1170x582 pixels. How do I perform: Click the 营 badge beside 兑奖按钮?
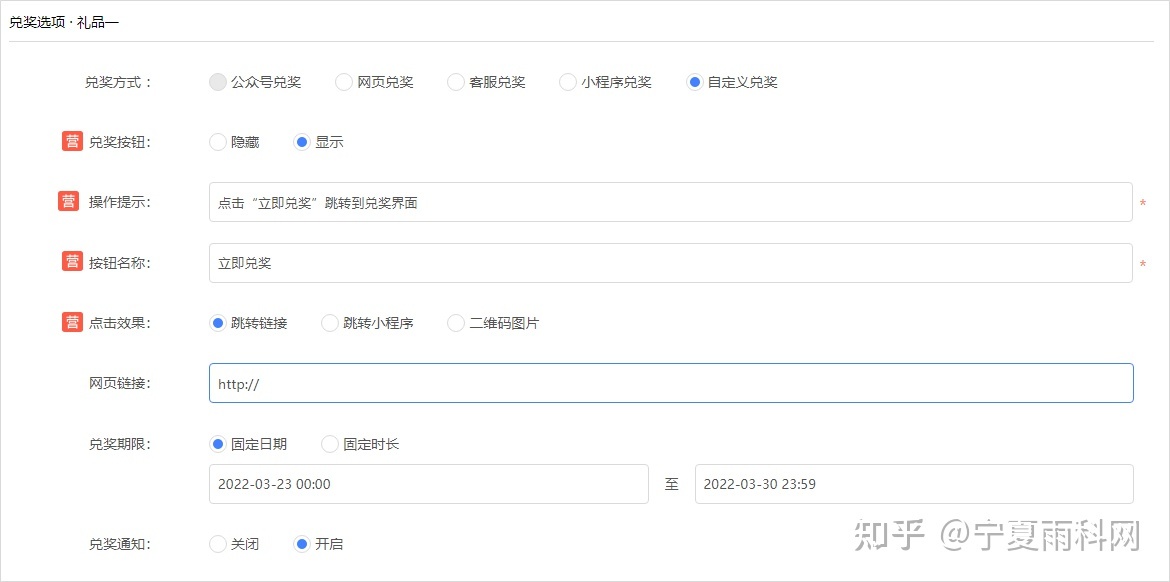(72, 142)
